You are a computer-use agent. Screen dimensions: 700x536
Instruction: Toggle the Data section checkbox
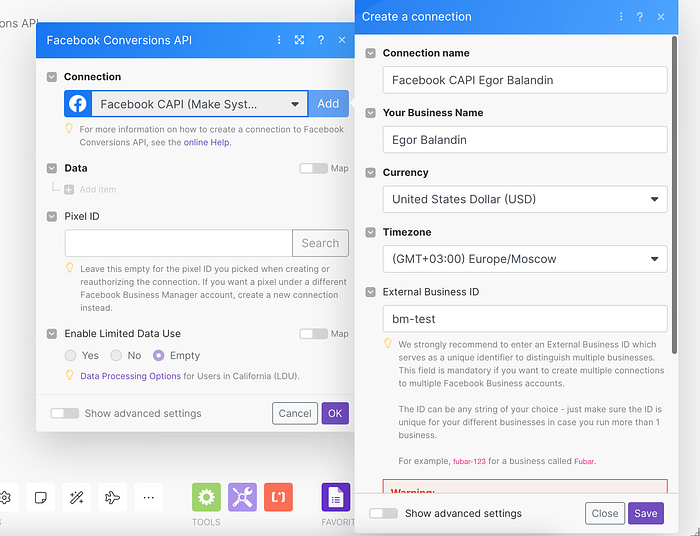[x=52, y=168]
